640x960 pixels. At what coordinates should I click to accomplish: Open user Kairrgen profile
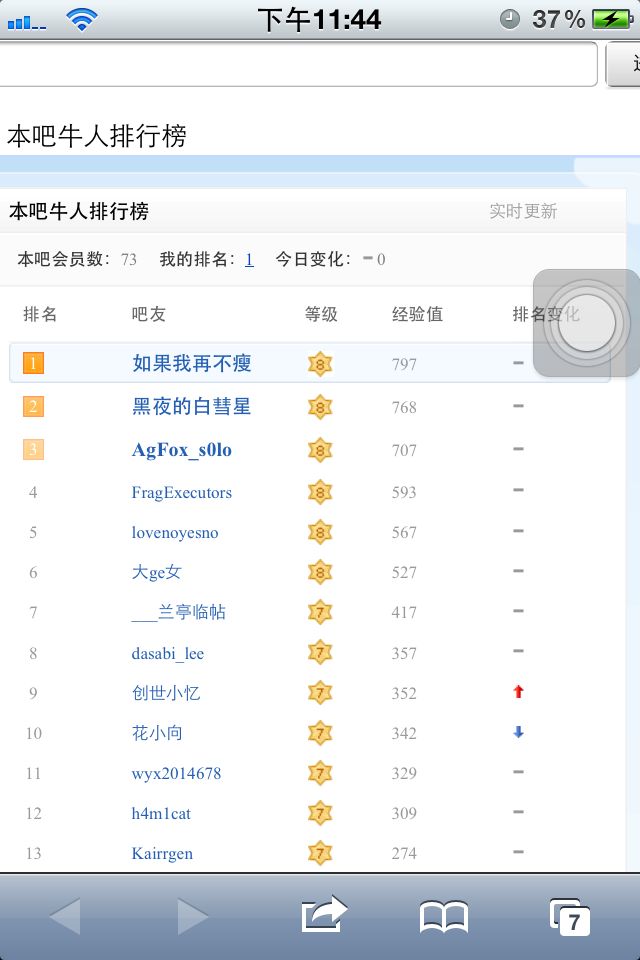(x=162, y=853)
